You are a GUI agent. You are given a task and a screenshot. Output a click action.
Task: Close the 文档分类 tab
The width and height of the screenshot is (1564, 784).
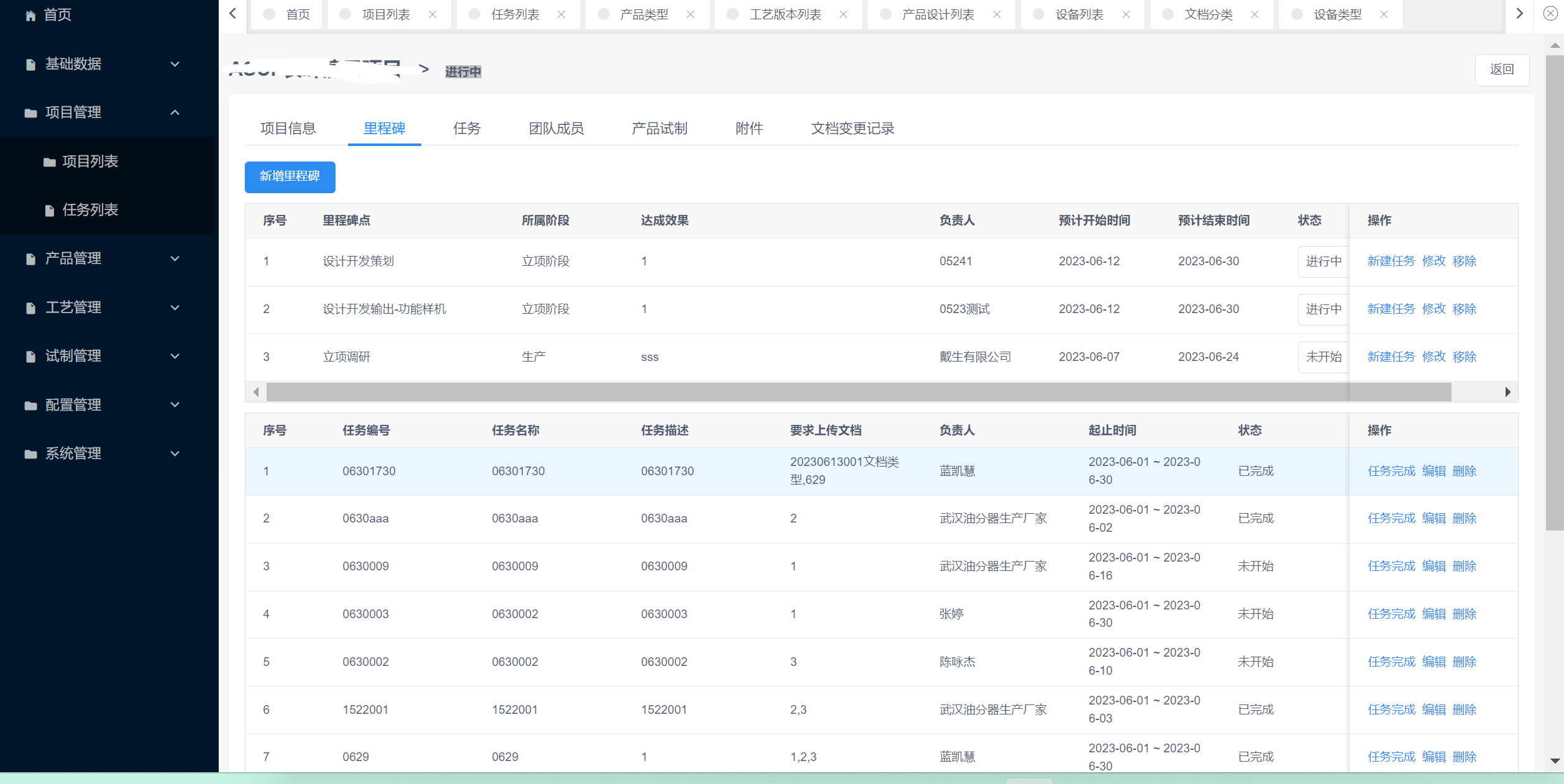[x=1255, y=14]
